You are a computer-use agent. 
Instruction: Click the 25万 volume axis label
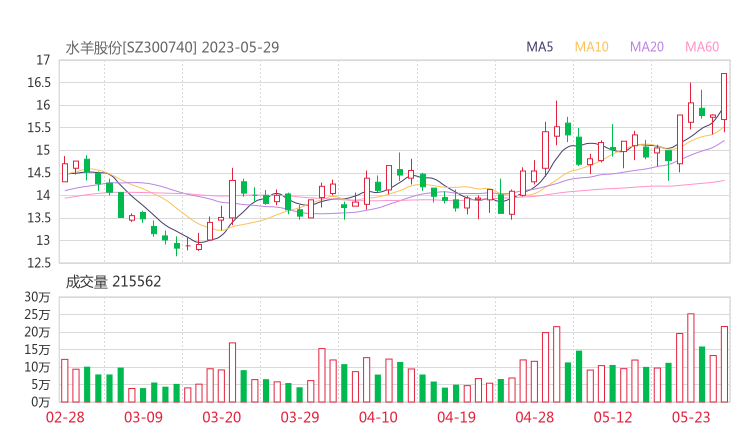click(37, 314)
